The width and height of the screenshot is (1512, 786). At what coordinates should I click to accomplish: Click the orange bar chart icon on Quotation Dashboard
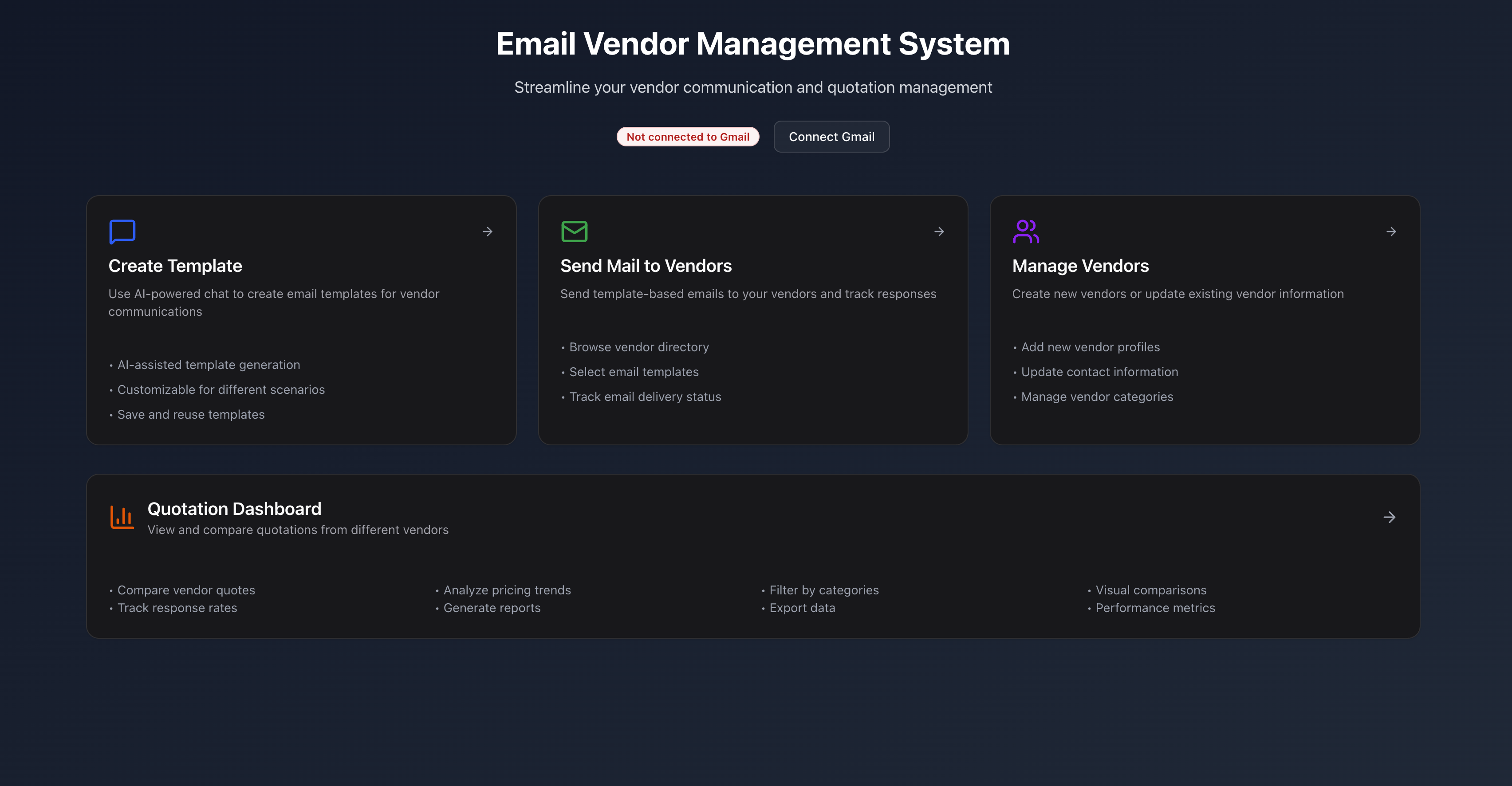(x=122, y=517)
